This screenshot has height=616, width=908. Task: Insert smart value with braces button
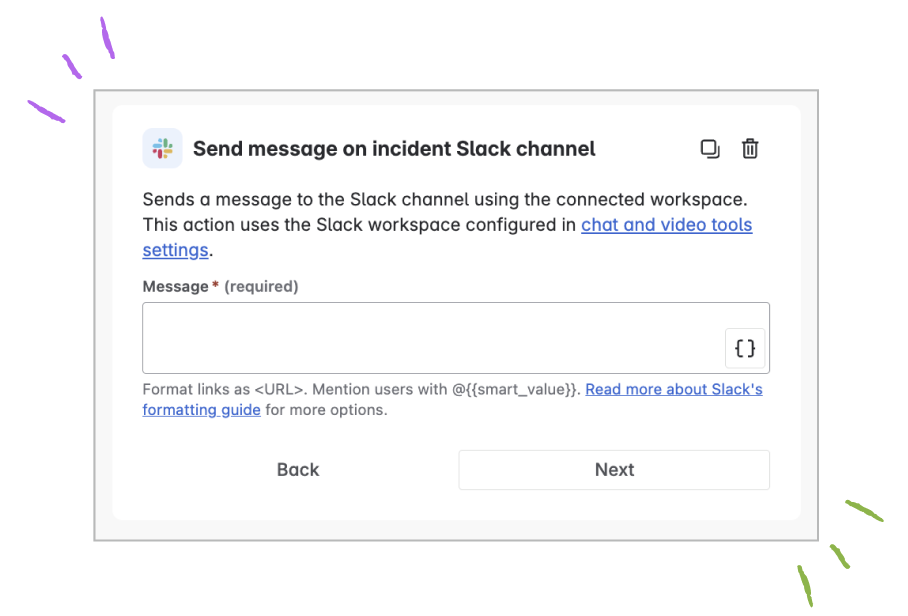(745, 348)
